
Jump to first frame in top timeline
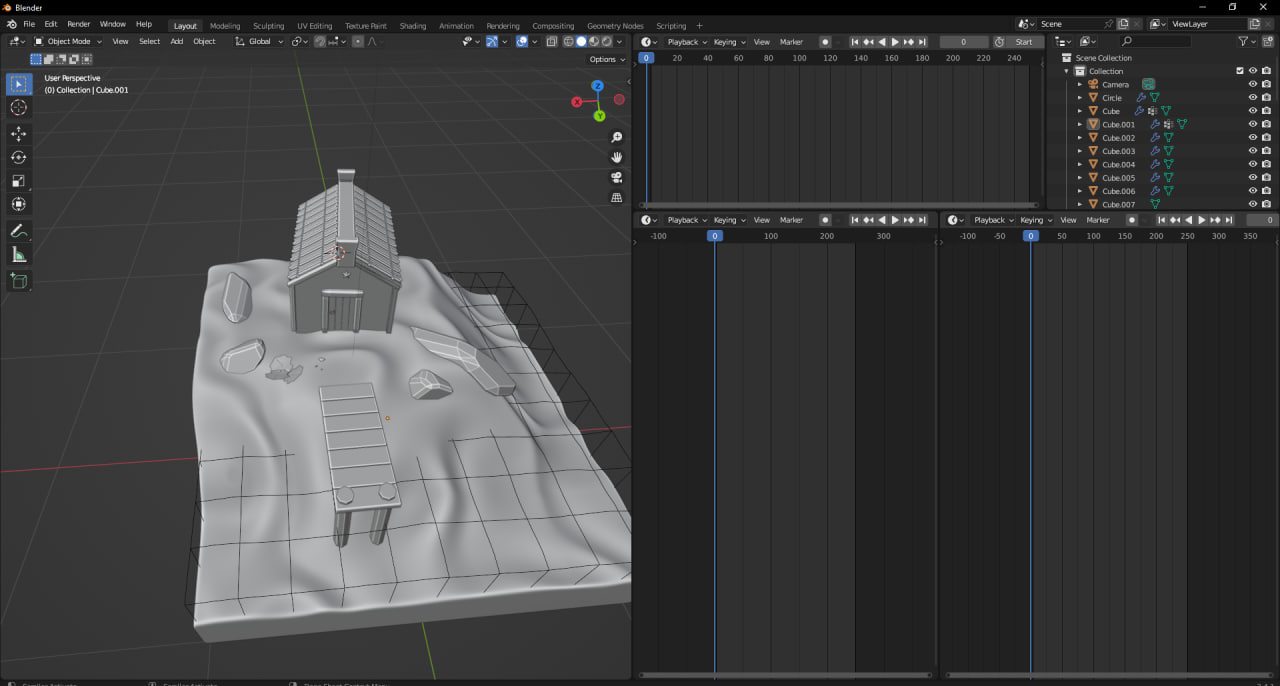[855, 41]
